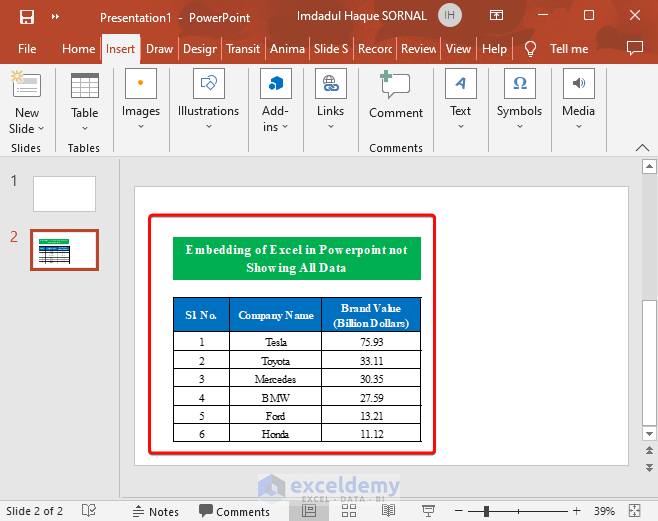Viewport: 658px width, 521px height.
Task: Go to next slide double-arrow button
Action: tap(649, 467)
